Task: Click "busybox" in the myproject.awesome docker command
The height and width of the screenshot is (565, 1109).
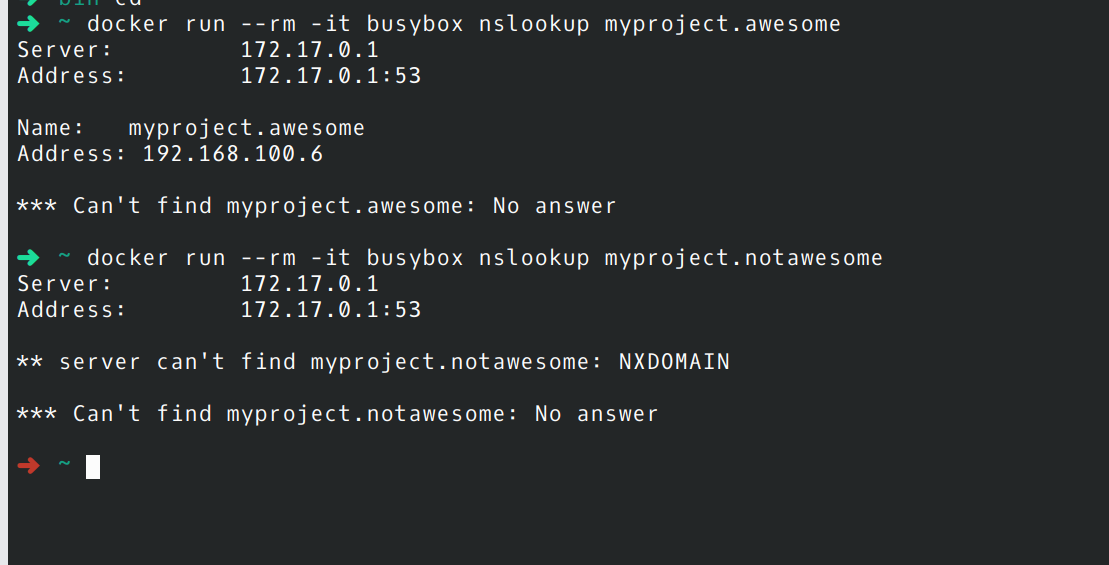Action: point(415,24)
